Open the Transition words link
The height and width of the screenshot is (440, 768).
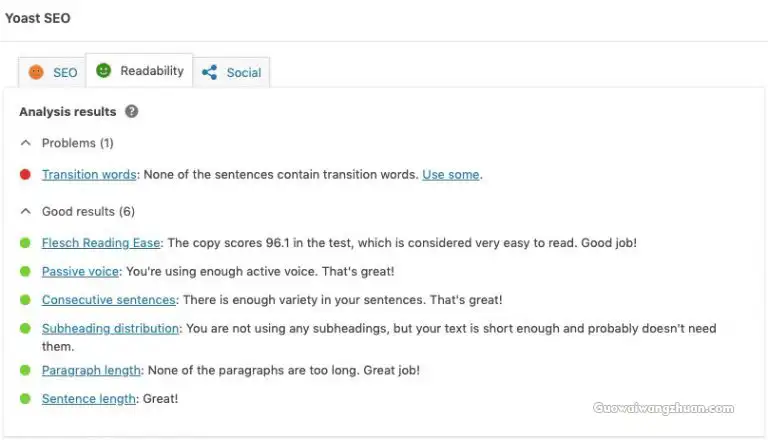tap(89, 174)
